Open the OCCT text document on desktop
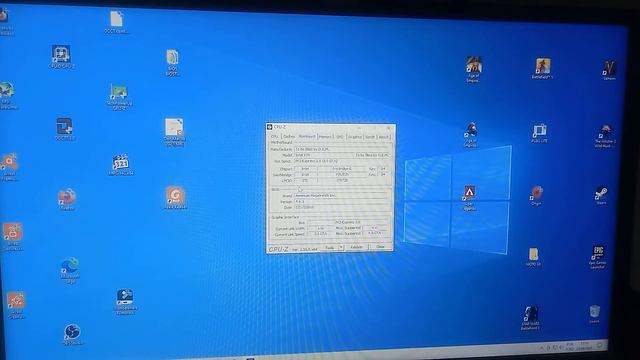The height and width of the screenshot is (360, 640). tap(116, 22)
